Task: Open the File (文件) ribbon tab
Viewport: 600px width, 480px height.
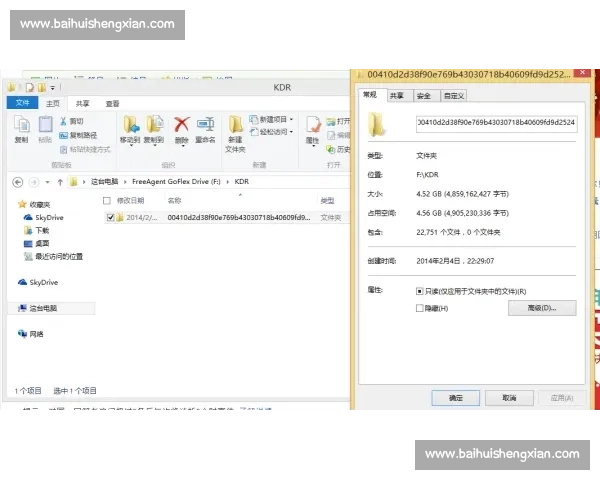Action: tap(22, 103)
